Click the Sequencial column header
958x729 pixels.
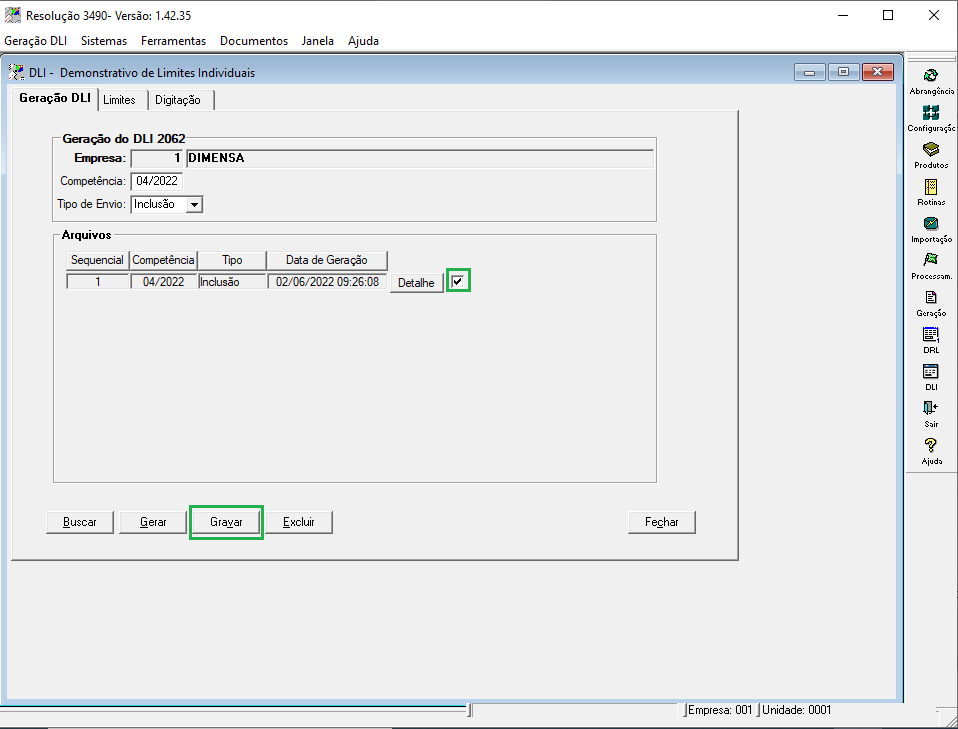(97, 260)
